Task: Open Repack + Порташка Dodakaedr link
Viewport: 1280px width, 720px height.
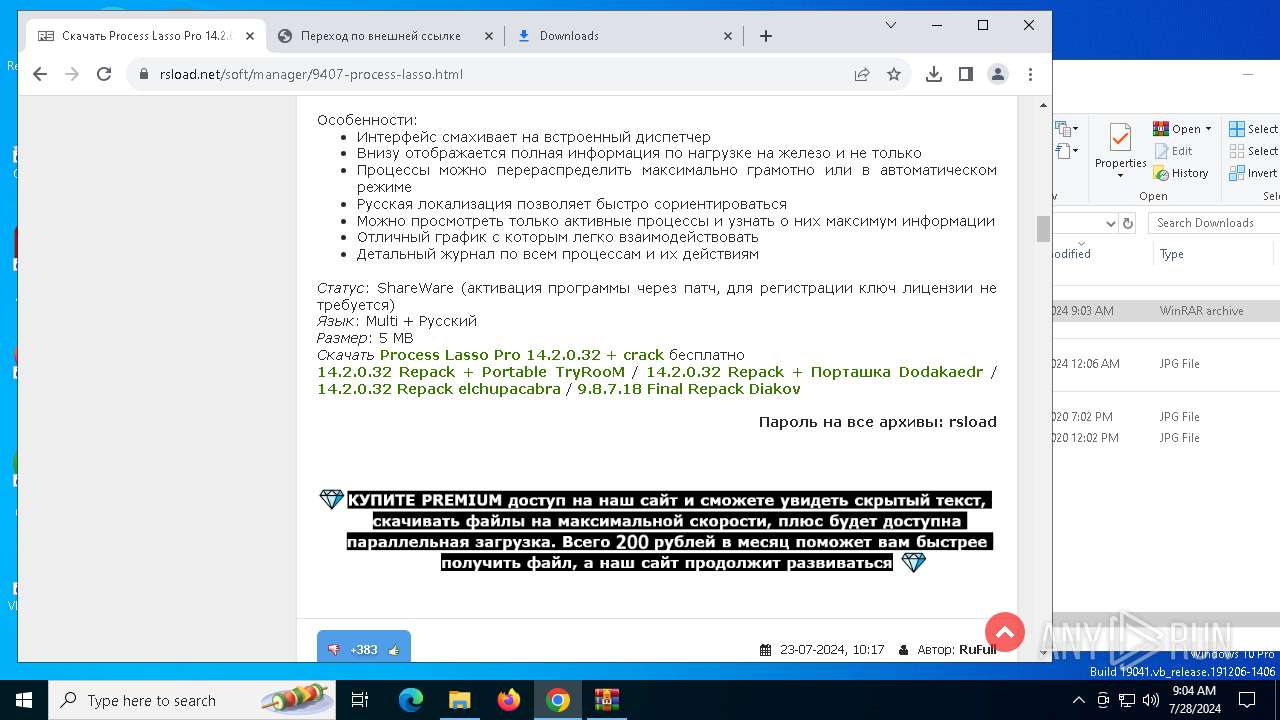Action: tap(815, 372)
